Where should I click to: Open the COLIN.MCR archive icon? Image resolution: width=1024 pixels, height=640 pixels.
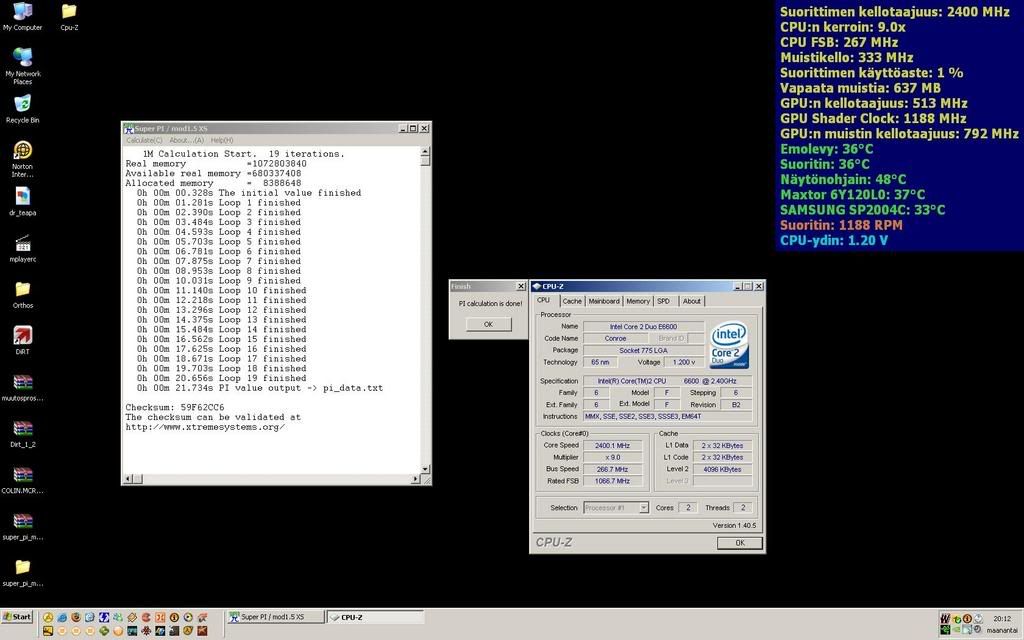click(x=22, y=474)
